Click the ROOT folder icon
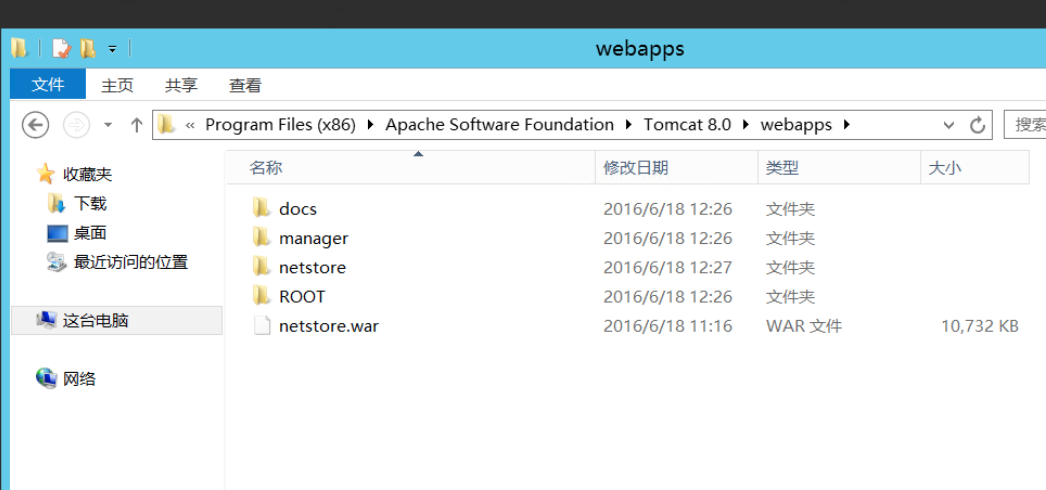1046x490 pixels. click(262, 296)
